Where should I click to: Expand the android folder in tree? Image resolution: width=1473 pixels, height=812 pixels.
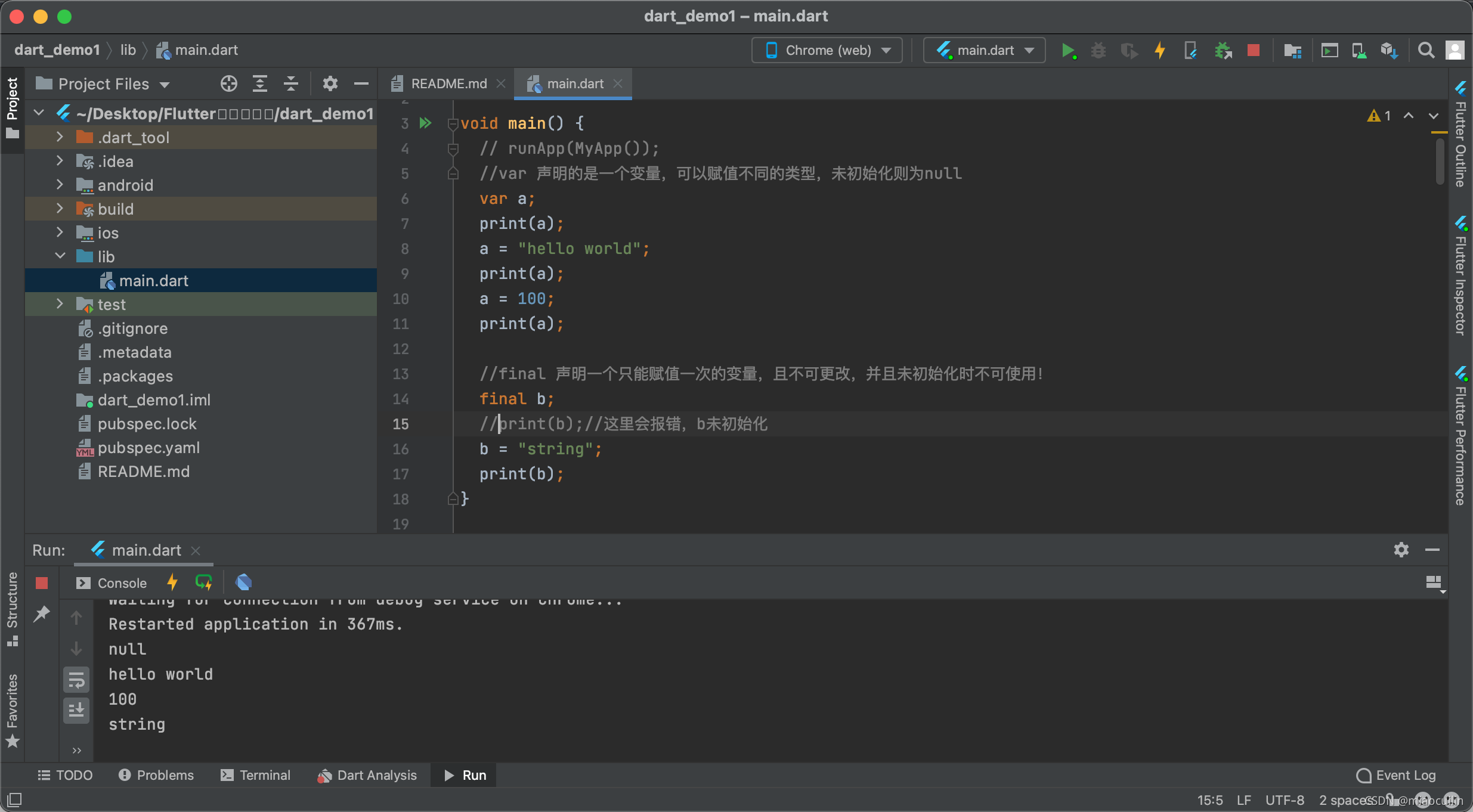[x=60, y=185]
